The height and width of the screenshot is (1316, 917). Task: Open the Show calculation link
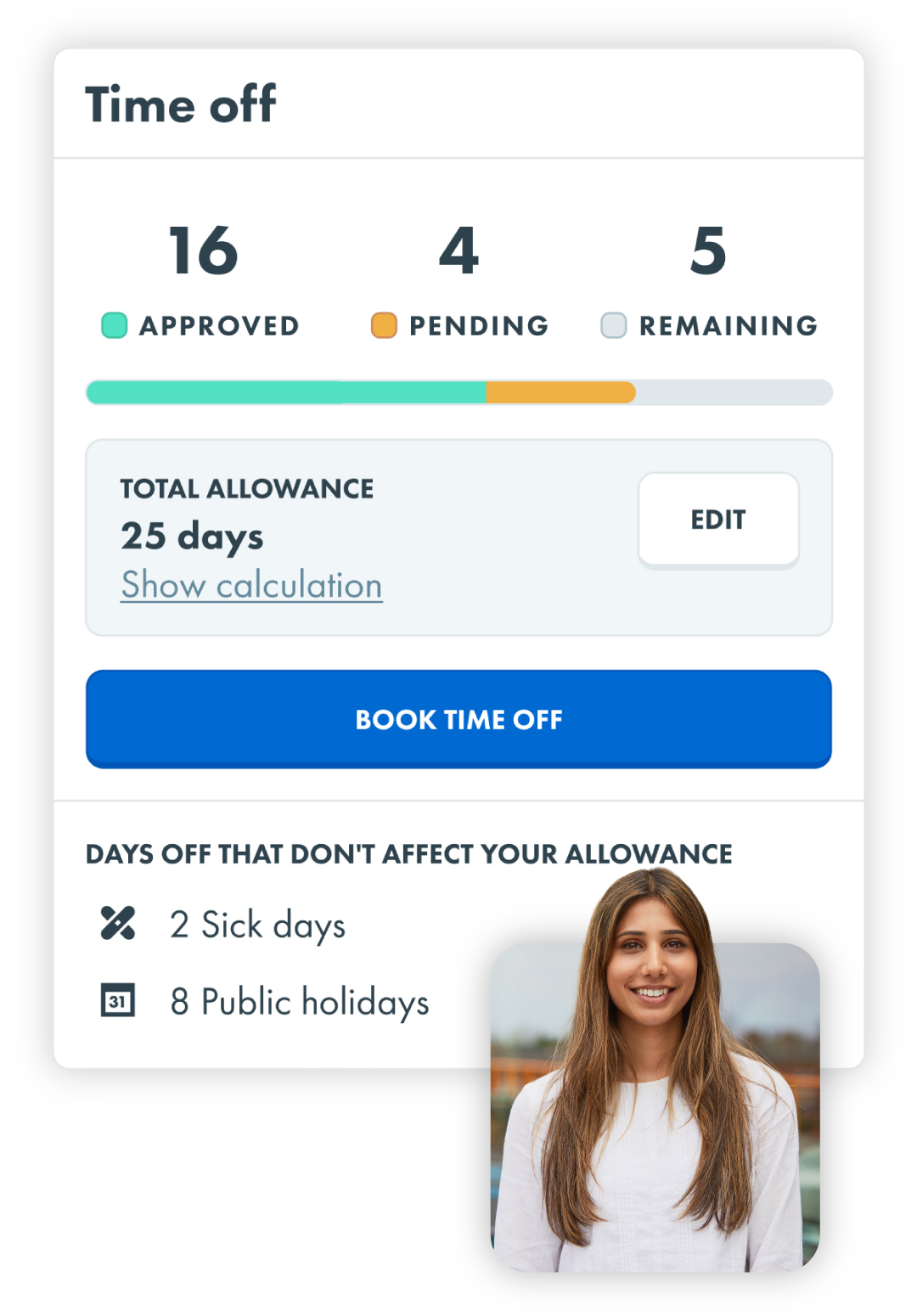(x=251, y=585)
